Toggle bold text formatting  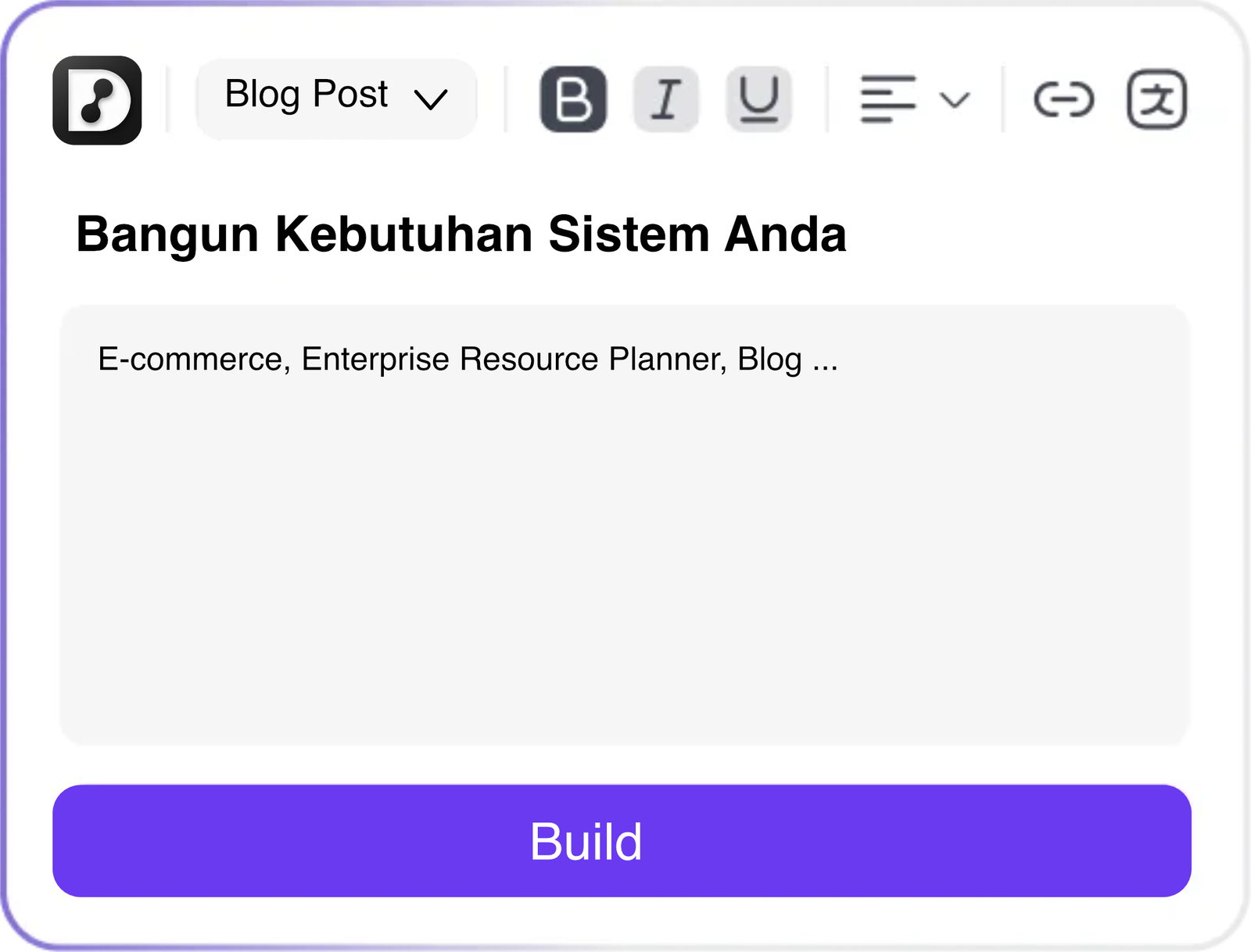click(x=573, y=99)
